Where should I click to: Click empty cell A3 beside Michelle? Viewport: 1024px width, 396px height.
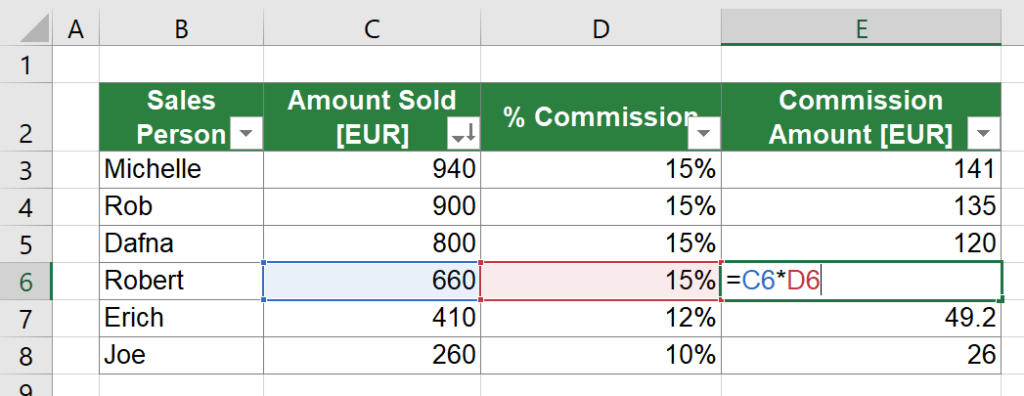[x=76, y=170]
